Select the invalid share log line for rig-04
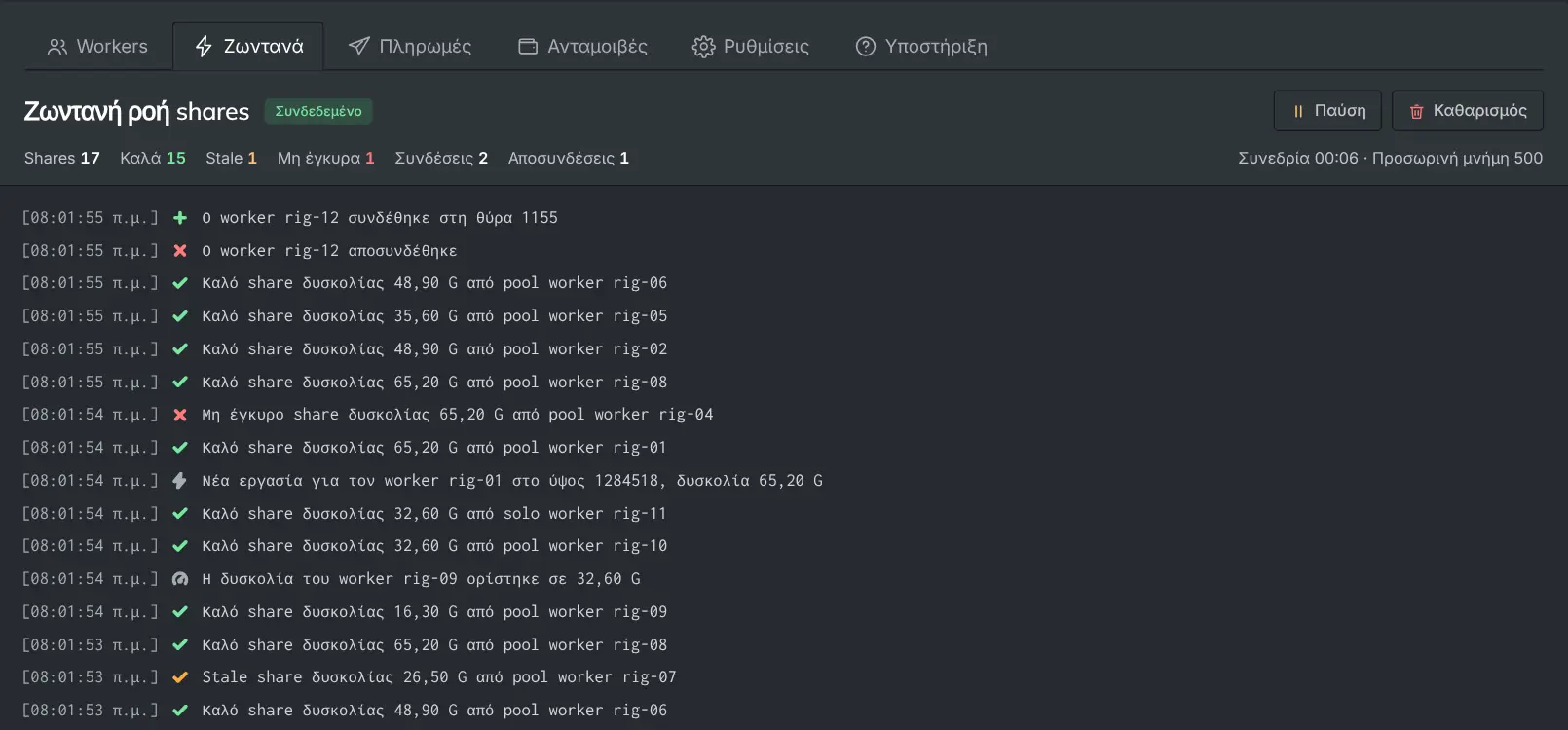Screen dimensions: 1568x730 (x=458, y=415)
